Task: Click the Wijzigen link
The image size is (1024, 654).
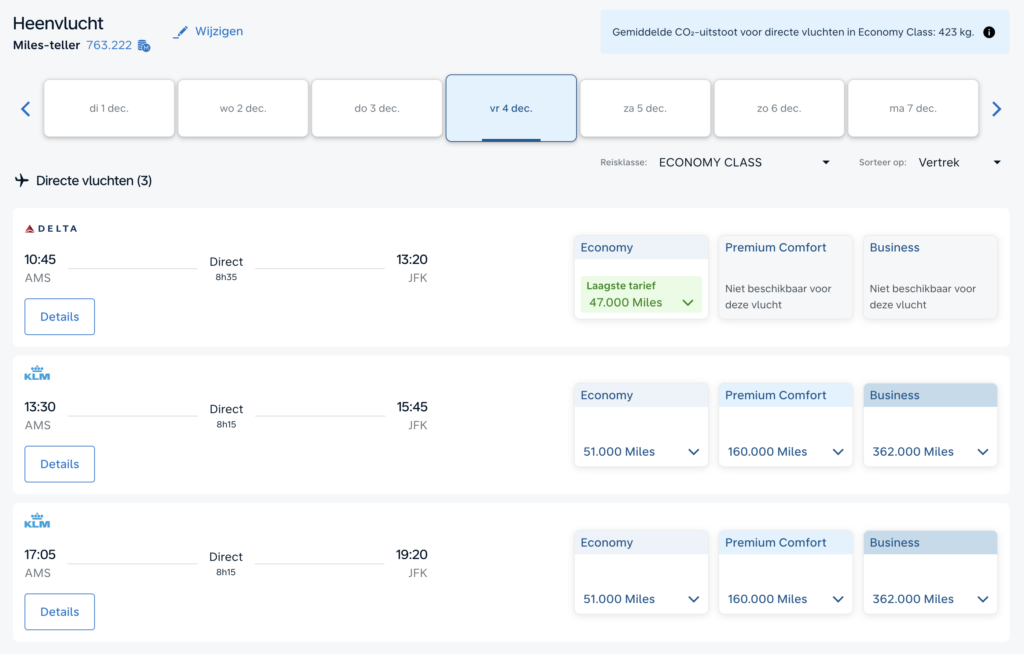Action: 219,31
